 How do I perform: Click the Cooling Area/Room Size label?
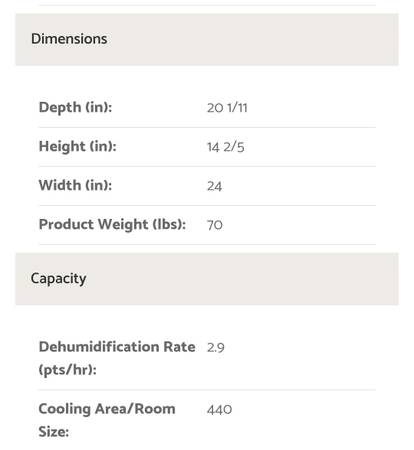107,420
